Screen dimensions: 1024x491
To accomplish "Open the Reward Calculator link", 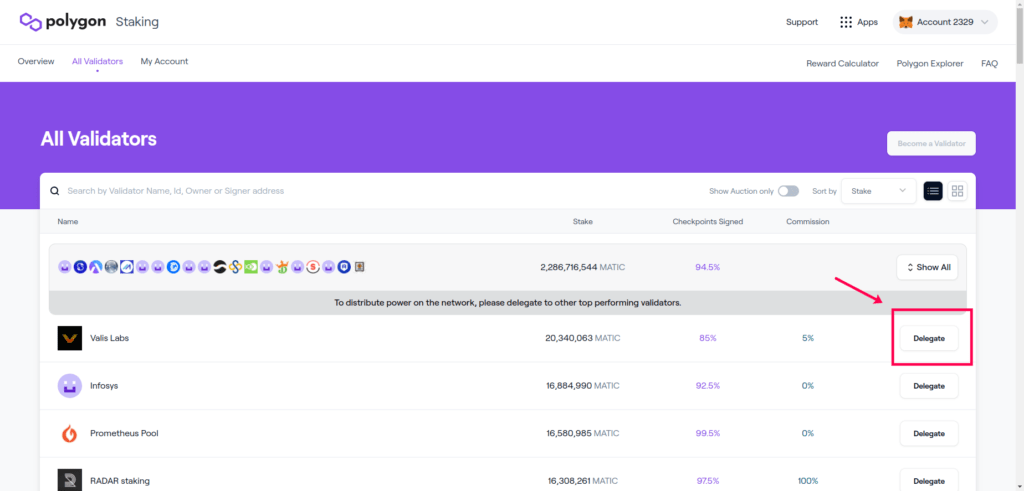I will 842,63.
